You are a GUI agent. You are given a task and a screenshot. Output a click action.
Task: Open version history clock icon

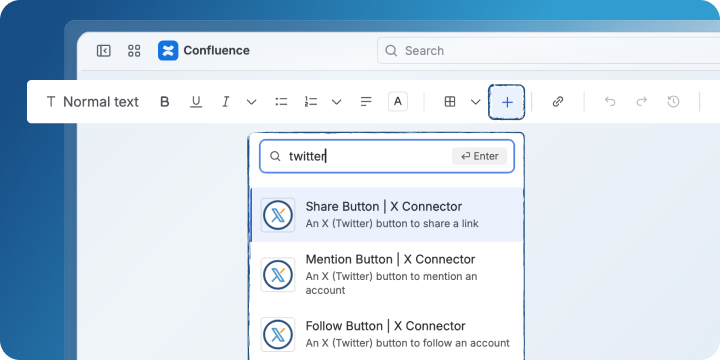coord(673,101)
